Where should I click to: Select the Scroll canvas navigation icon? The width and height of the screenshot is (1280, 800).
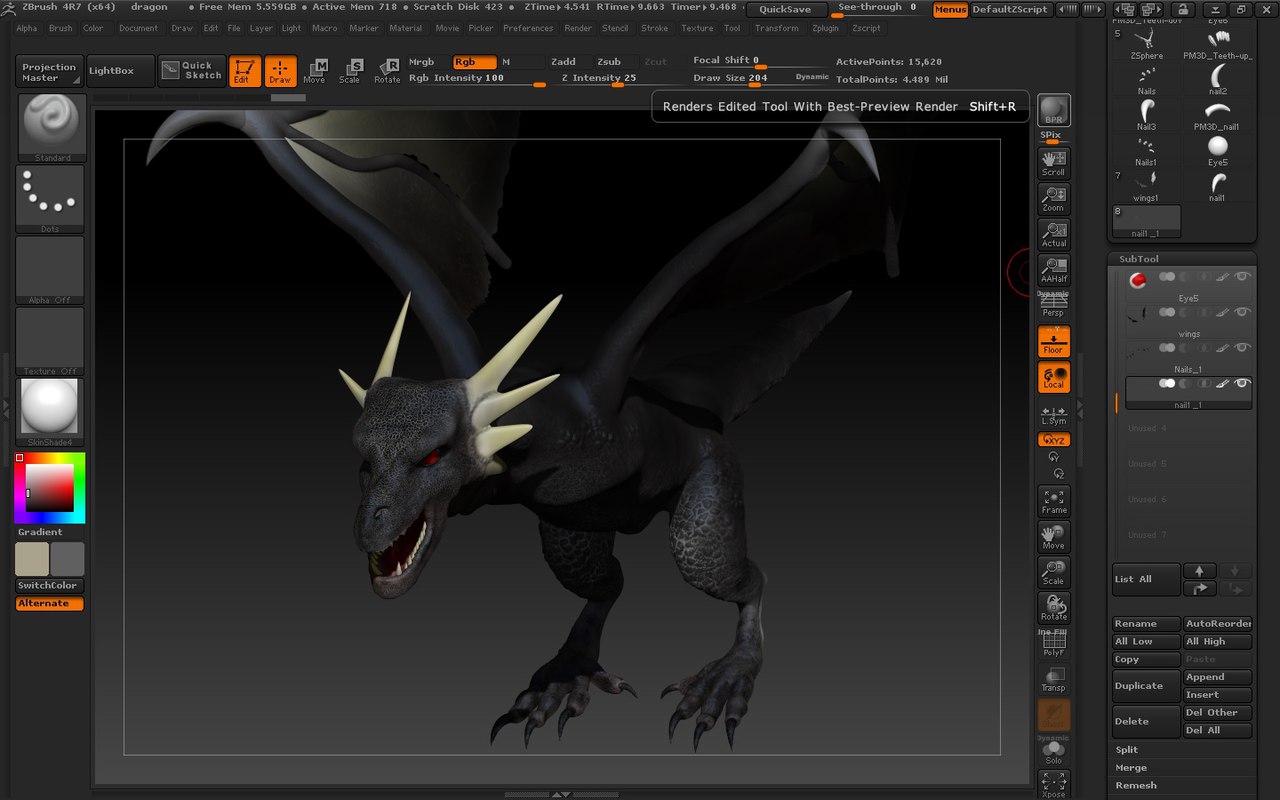click(x=1053, y=162)
